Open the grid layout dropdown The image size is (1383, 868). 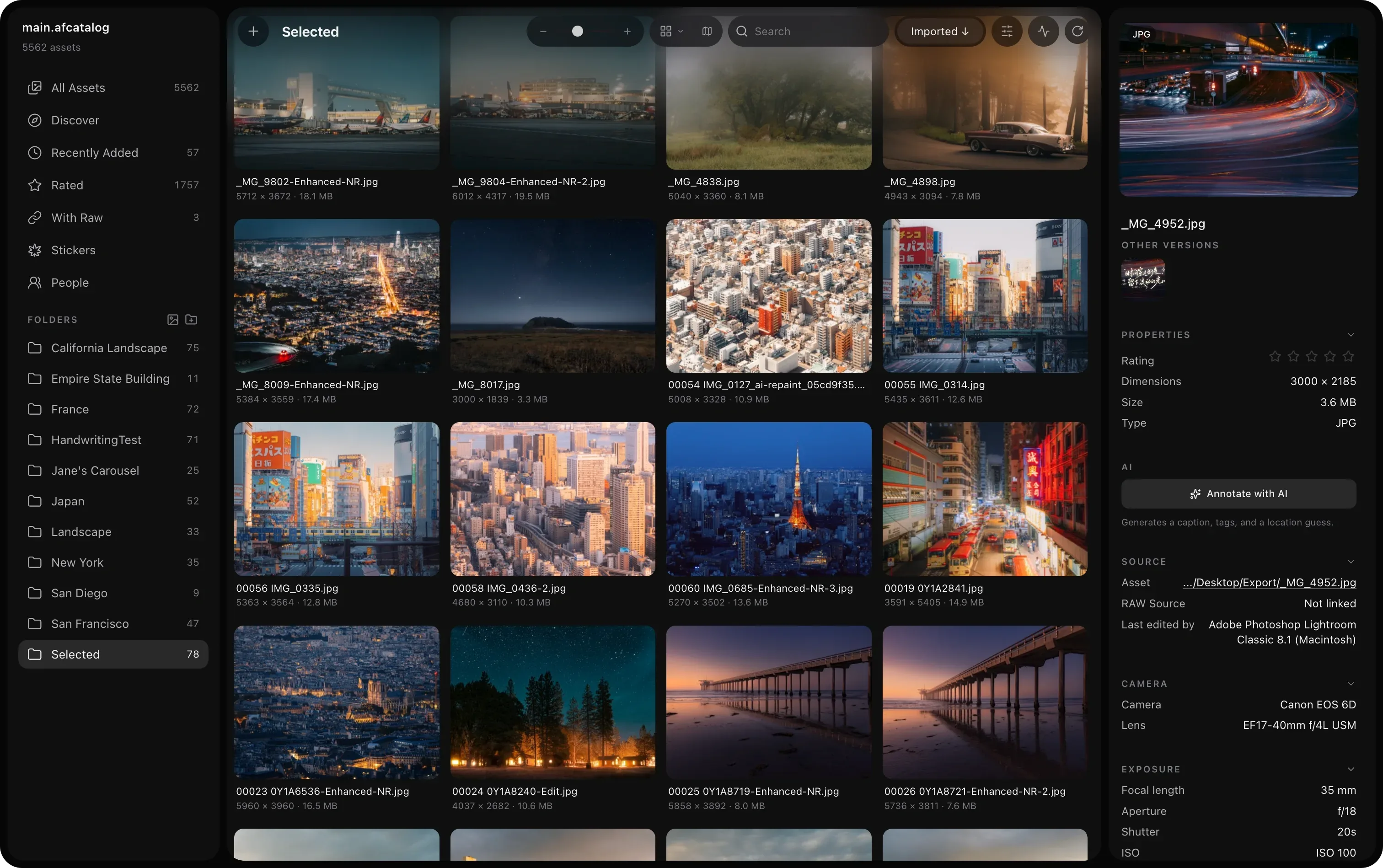(x=671, y=32)
